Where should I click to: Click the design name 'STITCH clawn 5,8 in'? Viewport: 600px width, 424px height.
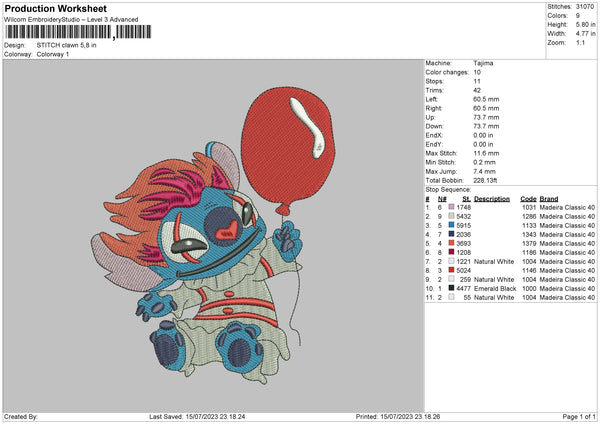pyautogui.click(x=67, y=45)
